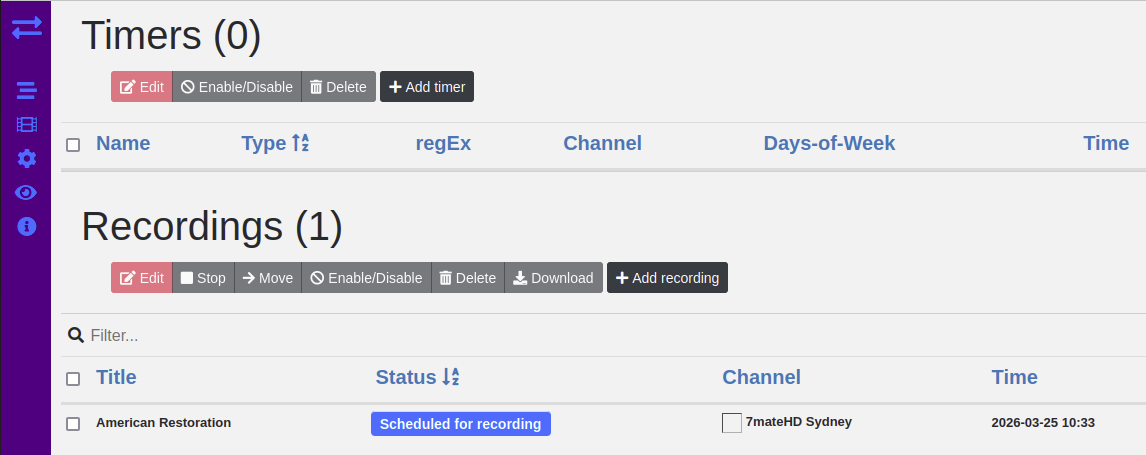Image resolution: width=1146 pixels, height=455 pixels.
Task: Click the magnifier search icon by Filter
Action: point(75,335)
